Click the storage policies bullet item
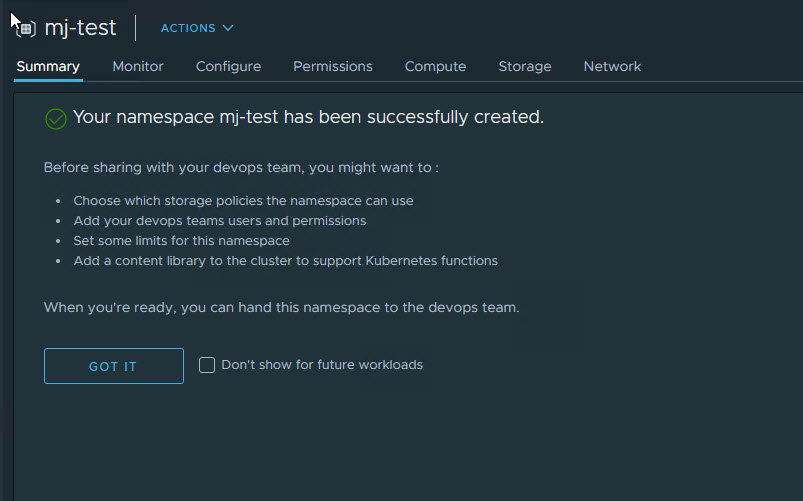803x501 pixels. coord(243,200)
